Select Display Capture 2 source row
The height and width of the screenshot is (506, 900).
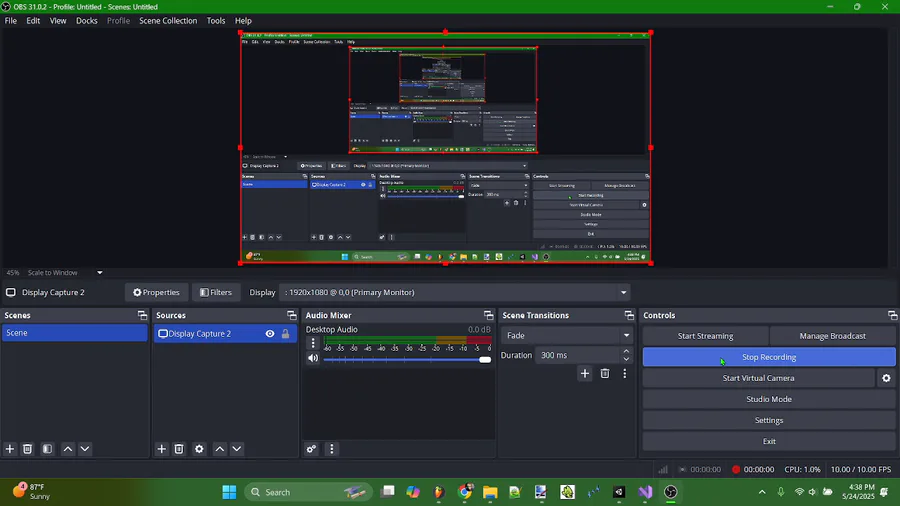225,333
